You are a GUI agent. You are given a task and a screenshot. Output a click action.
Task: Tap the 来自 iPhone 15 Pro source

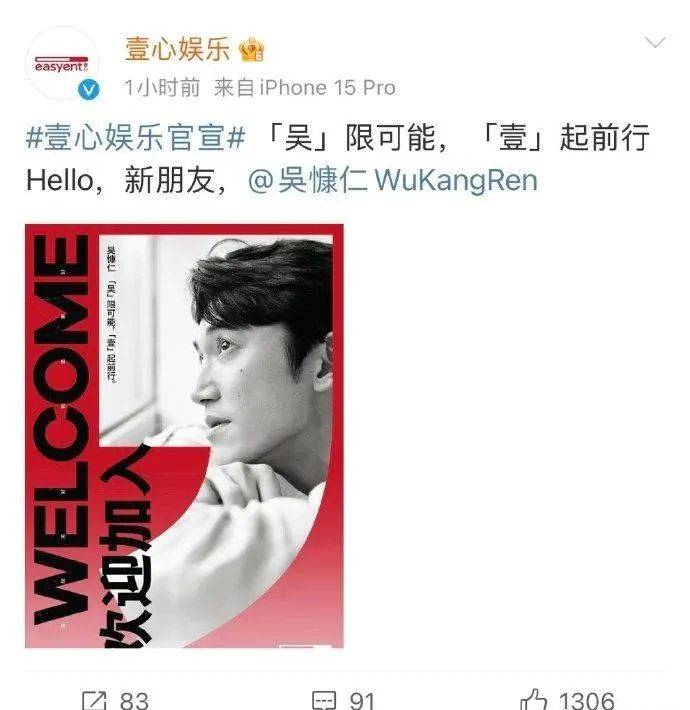pyautogui.click(x=305, y=87)
